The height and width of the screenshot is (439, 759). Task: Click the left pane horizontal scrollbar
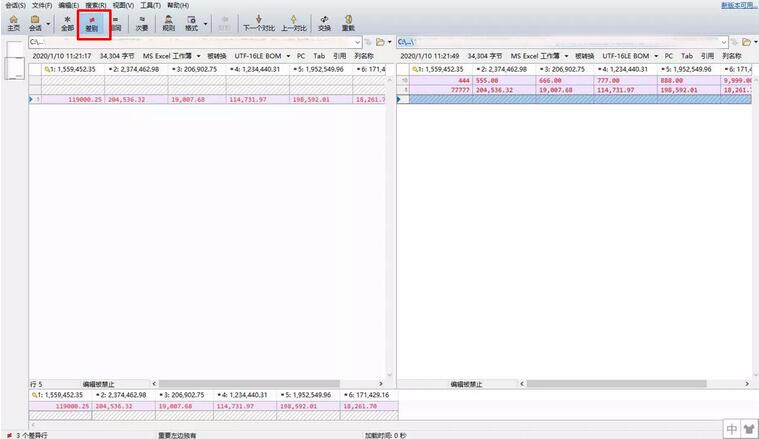[260, 383]
